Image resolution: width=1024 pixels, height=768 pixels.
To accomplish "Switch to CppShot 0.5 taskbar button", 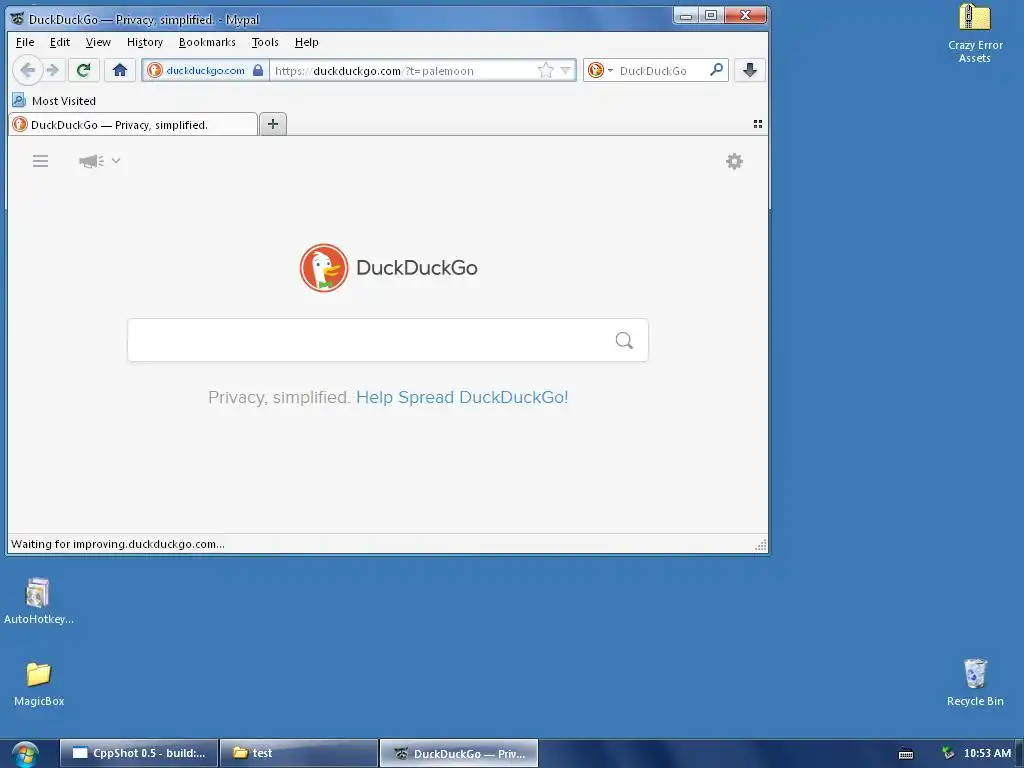I will (138, 753).
